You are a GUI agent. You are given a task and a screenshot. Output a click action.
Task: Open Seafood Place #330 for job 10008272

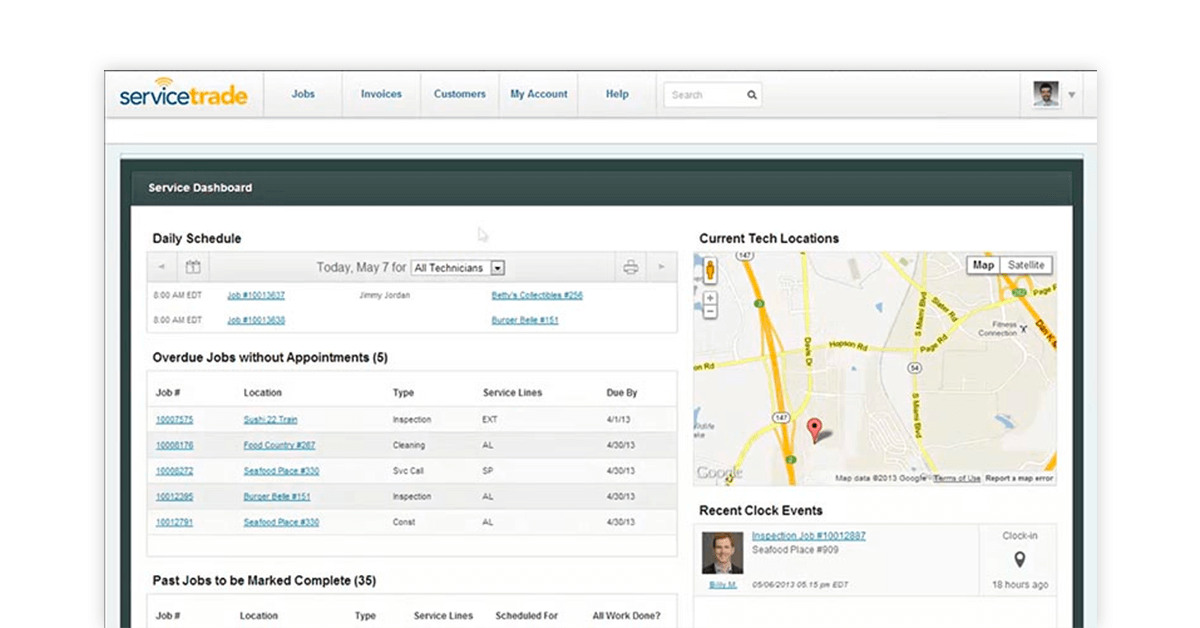281,471
